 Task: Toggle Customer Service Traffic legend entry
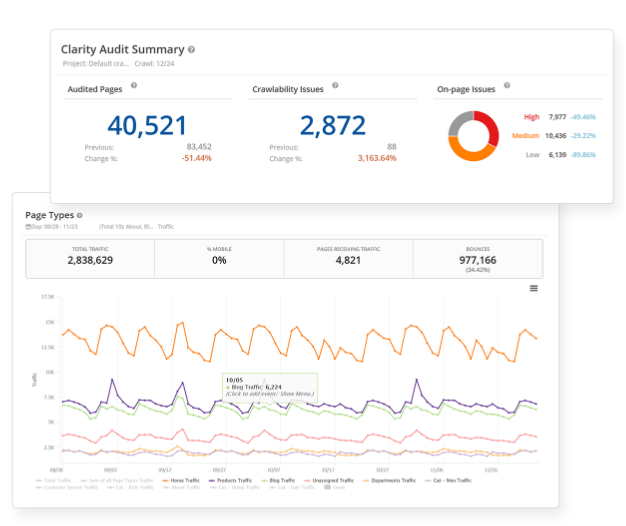(x=67, y=487)
